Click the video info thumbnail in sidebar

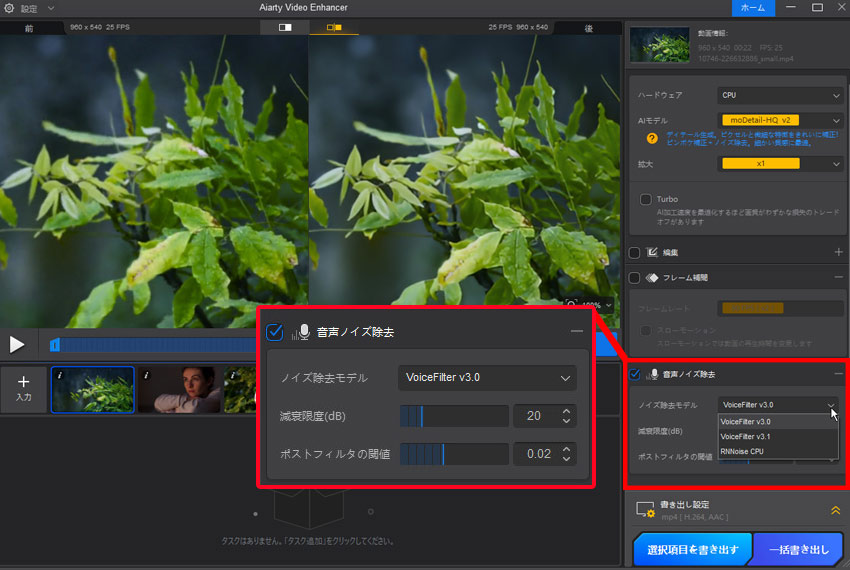tap(659, 44)
